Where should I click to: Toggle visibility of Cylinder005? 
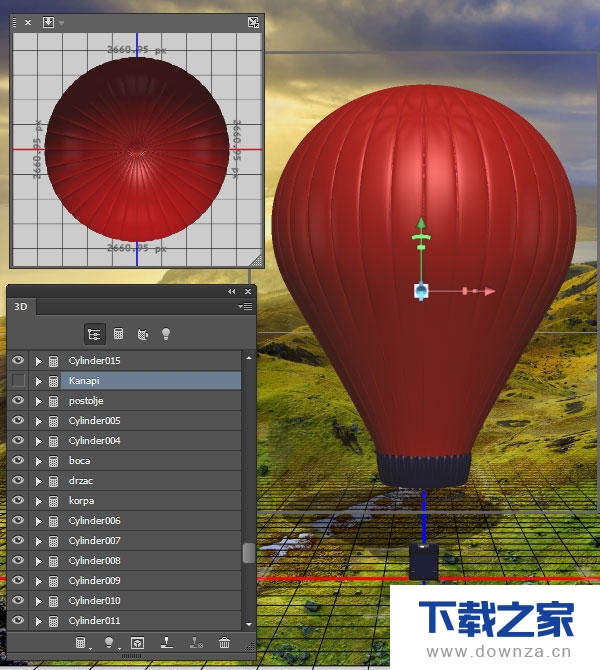click(x=18, y=420)
